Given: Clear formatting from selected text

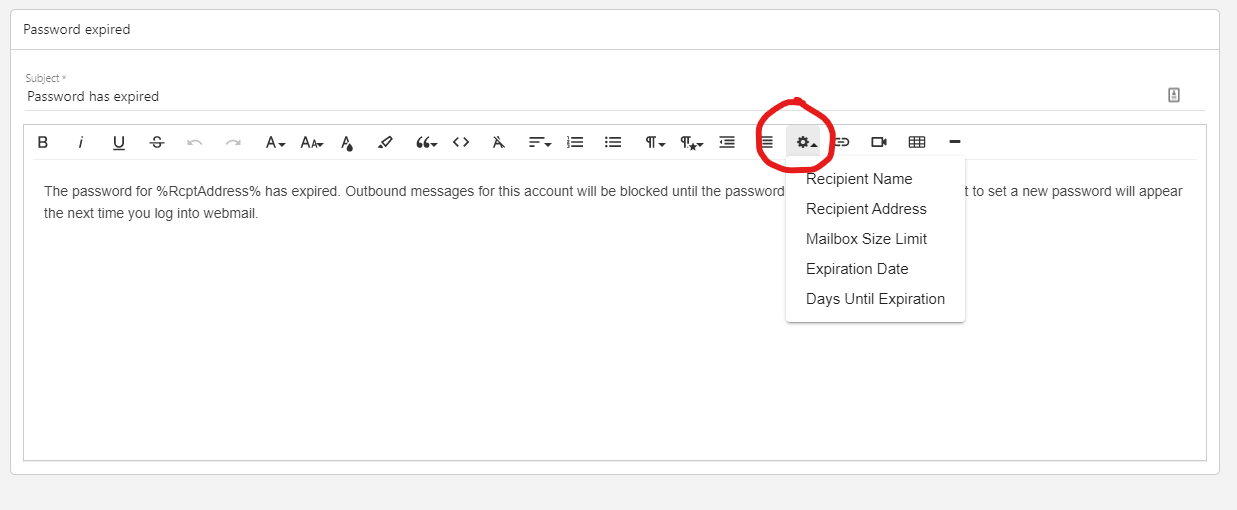Looking at the screenshot, I should (499, 142).
